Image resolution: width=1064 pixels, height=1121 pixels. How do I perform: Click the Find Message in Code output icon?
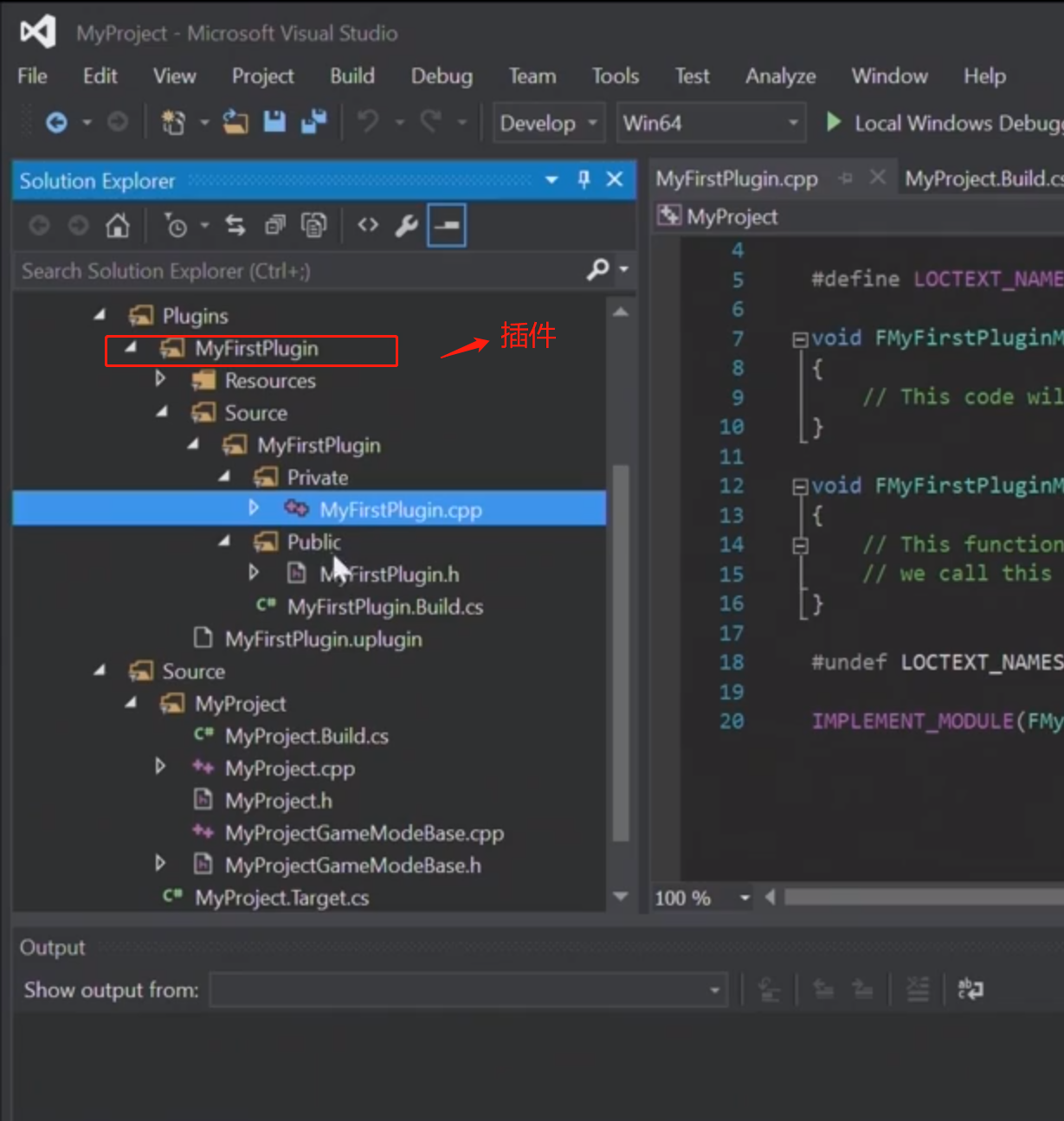point(769,989)
